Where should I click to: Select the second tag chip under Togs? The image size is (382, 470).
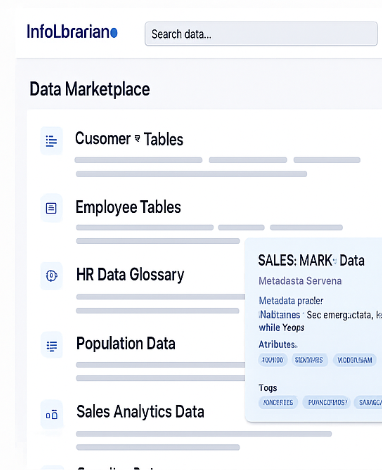[x=327, y=402]
